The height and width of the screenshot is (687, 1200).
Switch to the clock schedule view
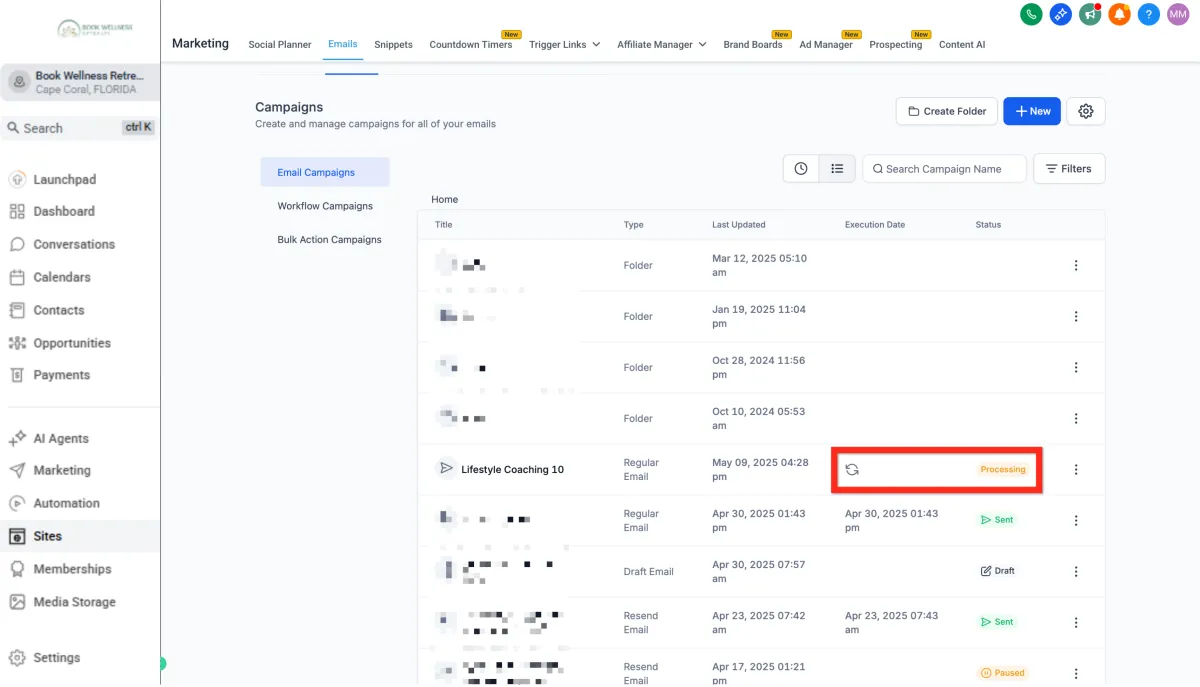[x=801, y=169]
